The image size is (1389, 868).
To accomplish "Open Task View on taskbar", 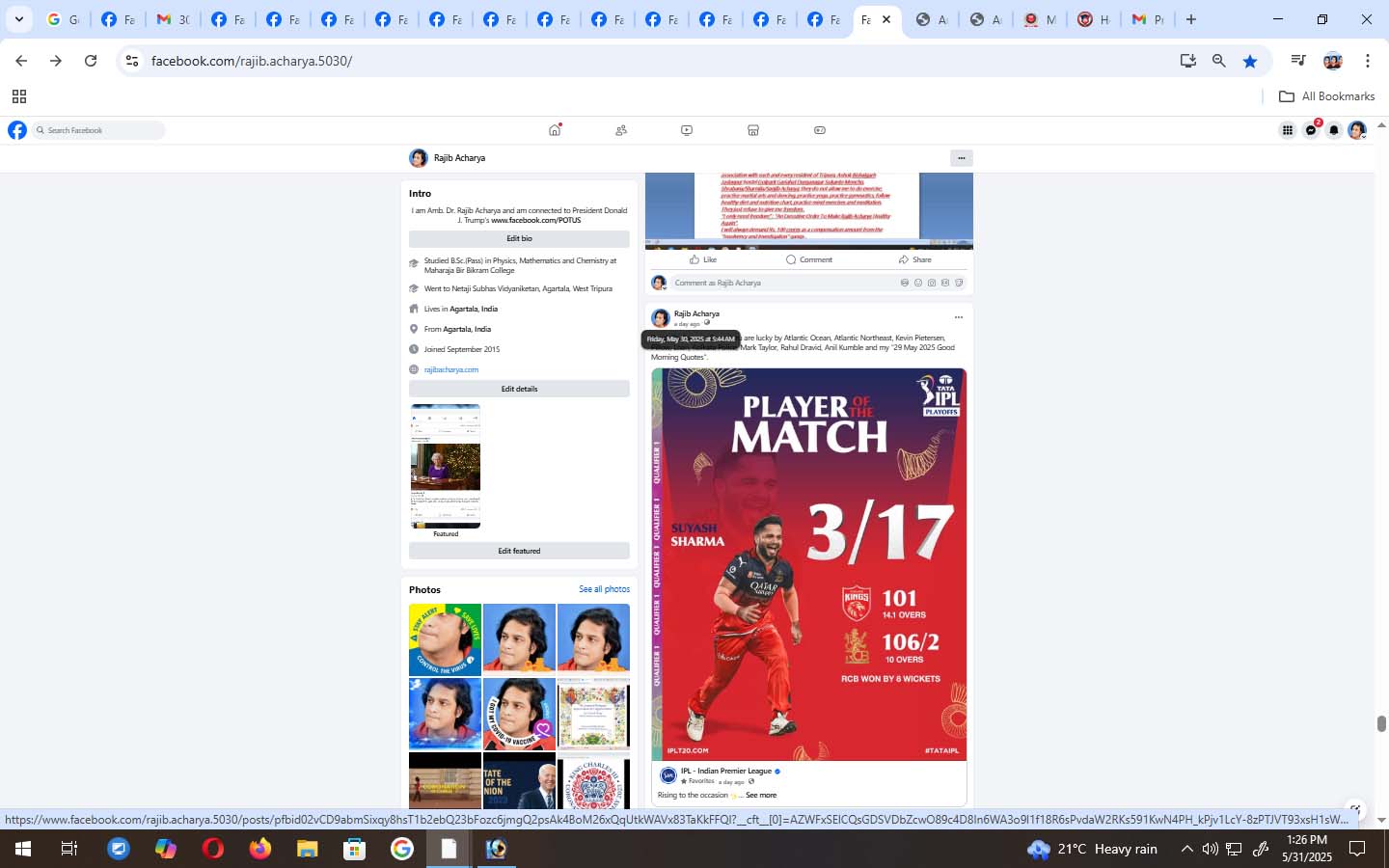I will 69,849.
